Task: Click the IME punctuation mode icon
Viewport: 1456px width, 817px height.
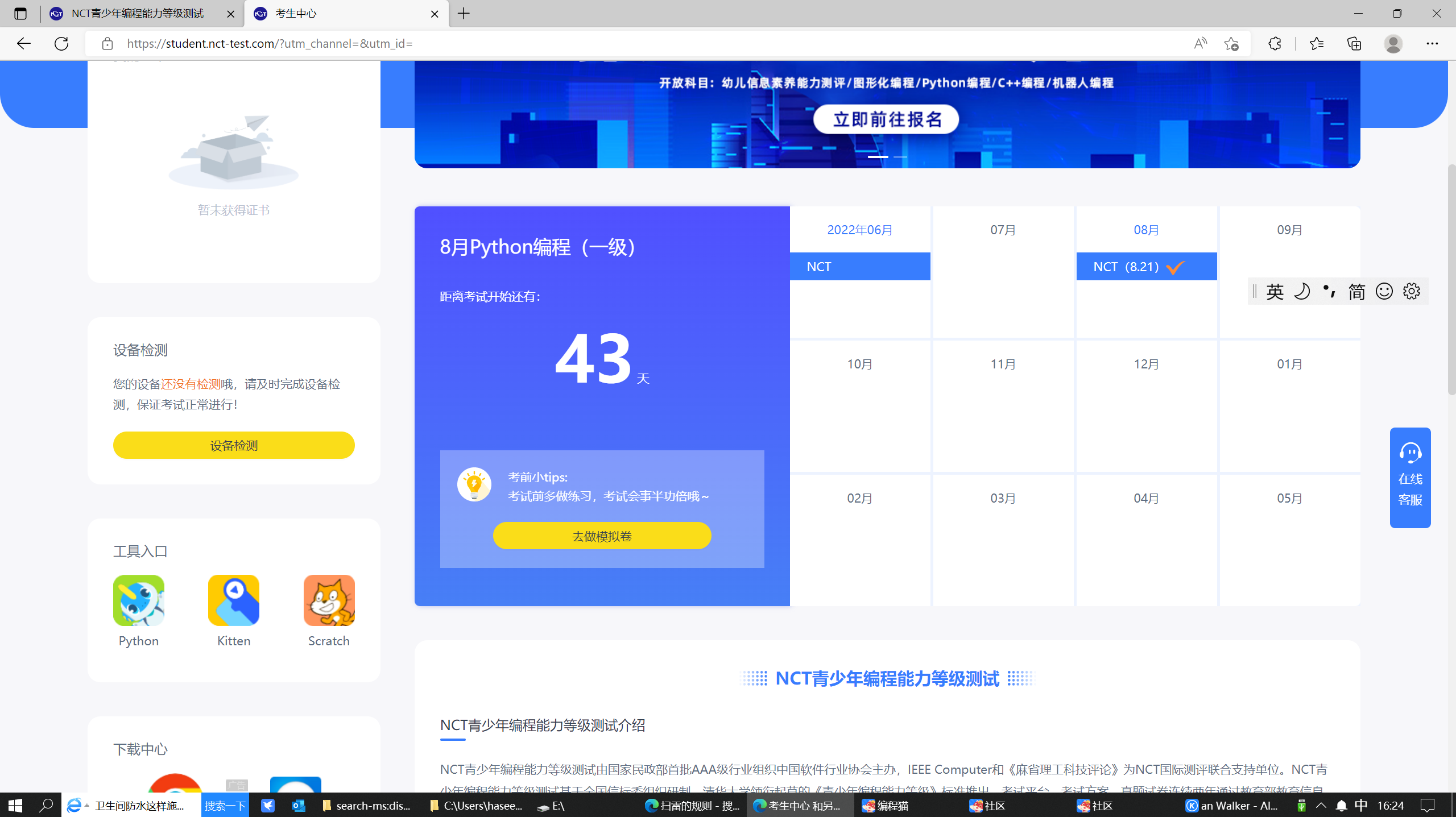Action: pos(1329,291)
